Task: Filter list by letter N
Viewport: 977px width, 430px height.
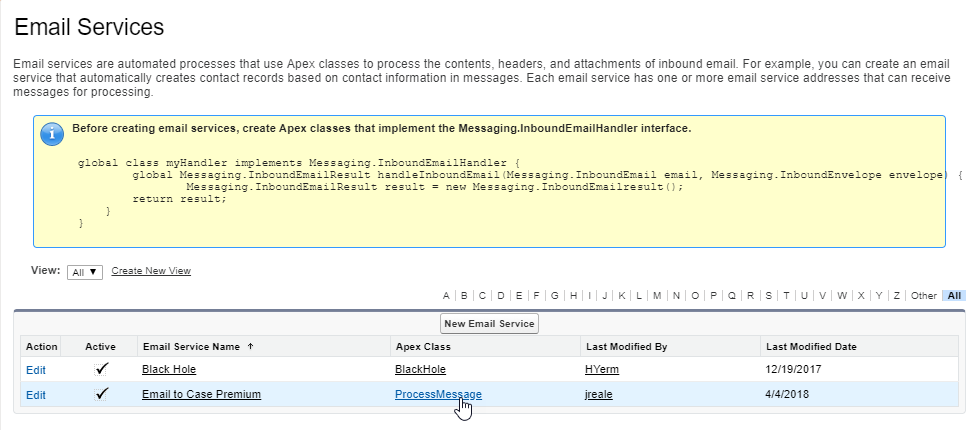Action: (676, 296)
